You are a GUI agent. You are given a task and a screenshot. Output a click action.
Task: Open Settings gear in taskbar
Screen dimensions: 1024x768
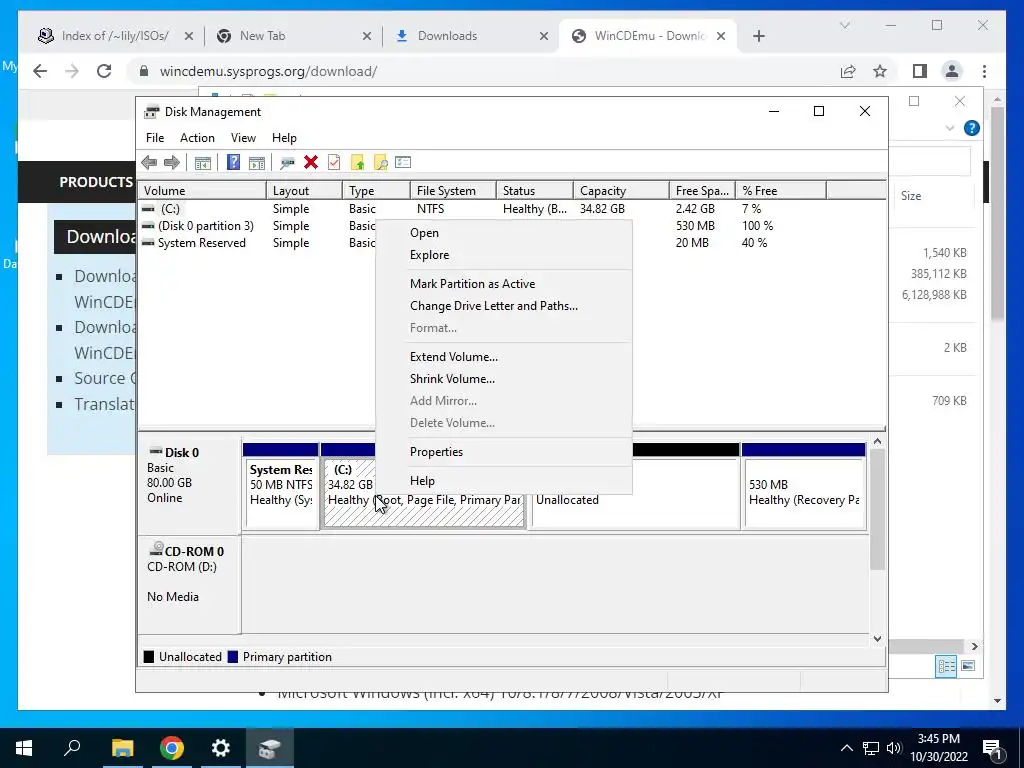221,748
